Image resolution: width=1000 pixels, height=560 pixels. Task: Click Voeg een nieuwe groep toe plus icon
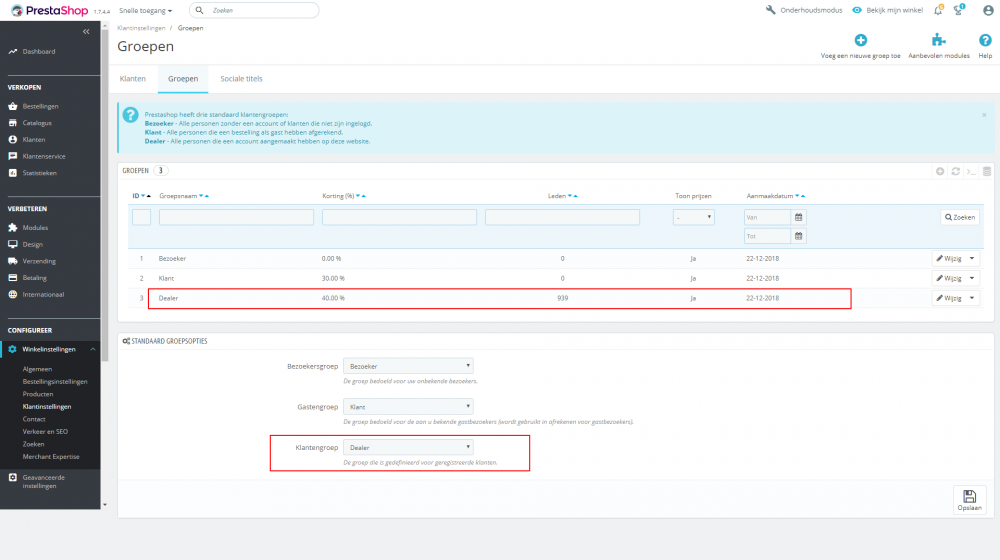[x=860, y=40]
